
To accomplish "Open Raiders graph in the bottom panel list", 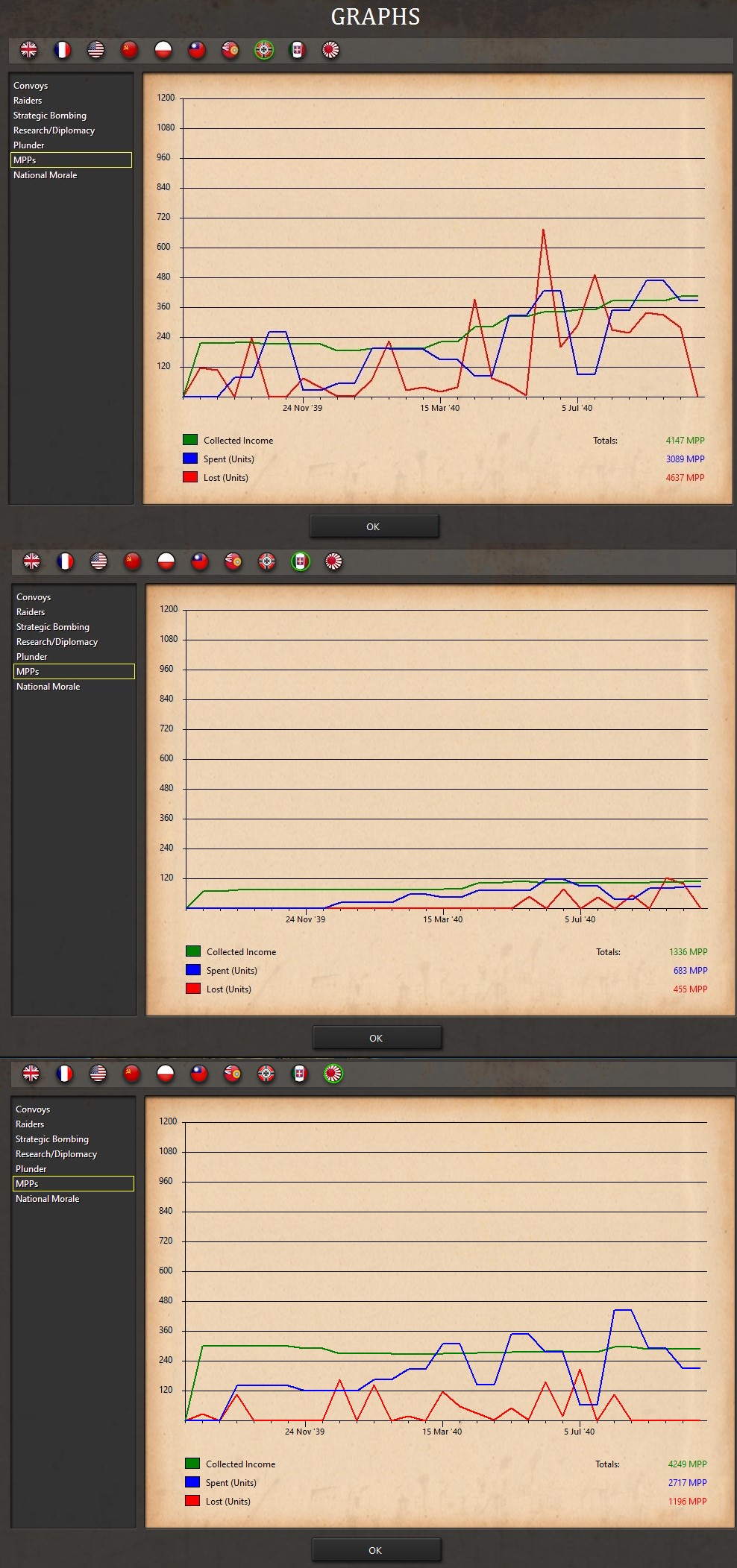I will click(30, 1124).
